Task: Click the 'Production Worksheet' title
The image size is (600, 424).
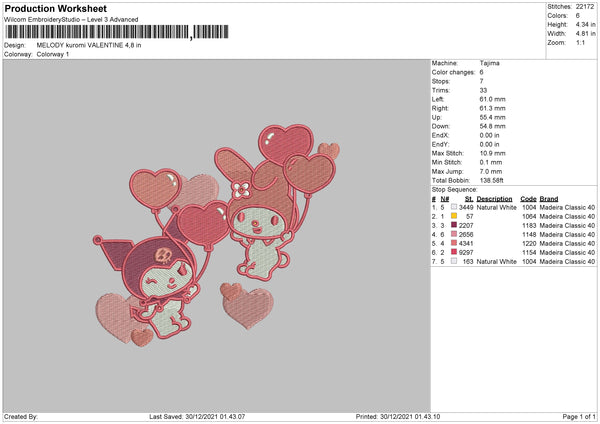Action: (x=56, y=8)
